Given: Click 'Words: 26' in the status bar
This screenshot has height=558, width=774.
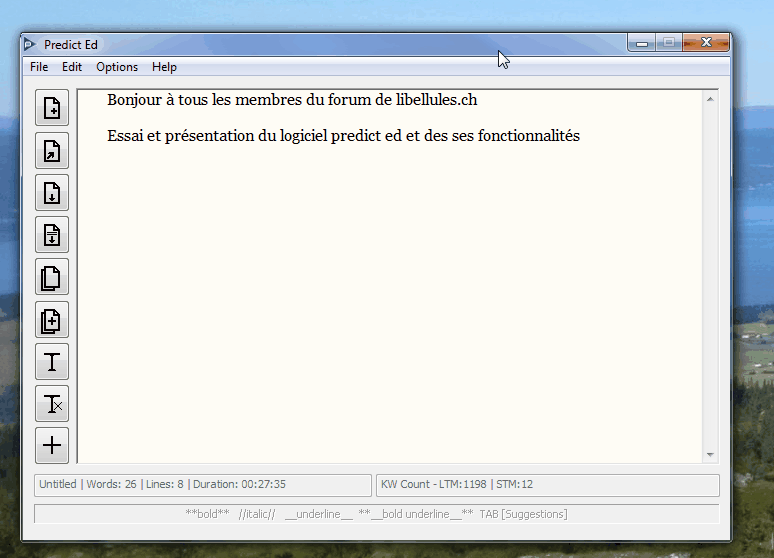Looking at the screenshot, I should click(112, 484).
